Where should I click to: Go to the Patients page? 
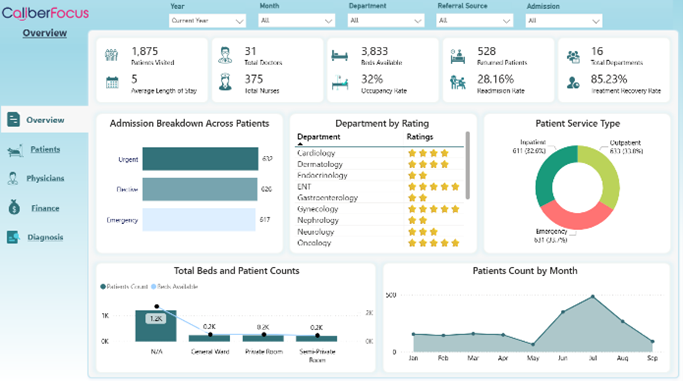45,149
